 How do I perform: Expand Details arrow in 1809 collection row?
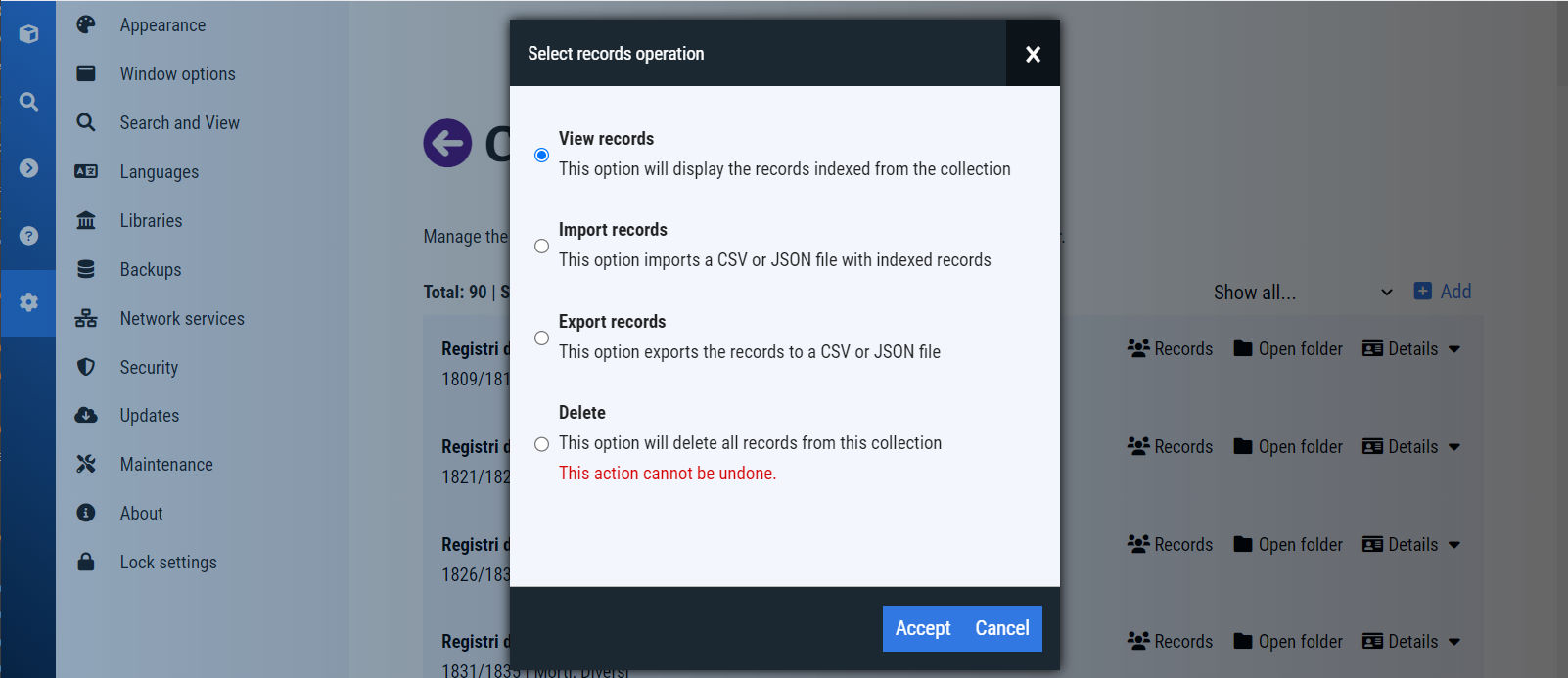[x=1454, y=350]
